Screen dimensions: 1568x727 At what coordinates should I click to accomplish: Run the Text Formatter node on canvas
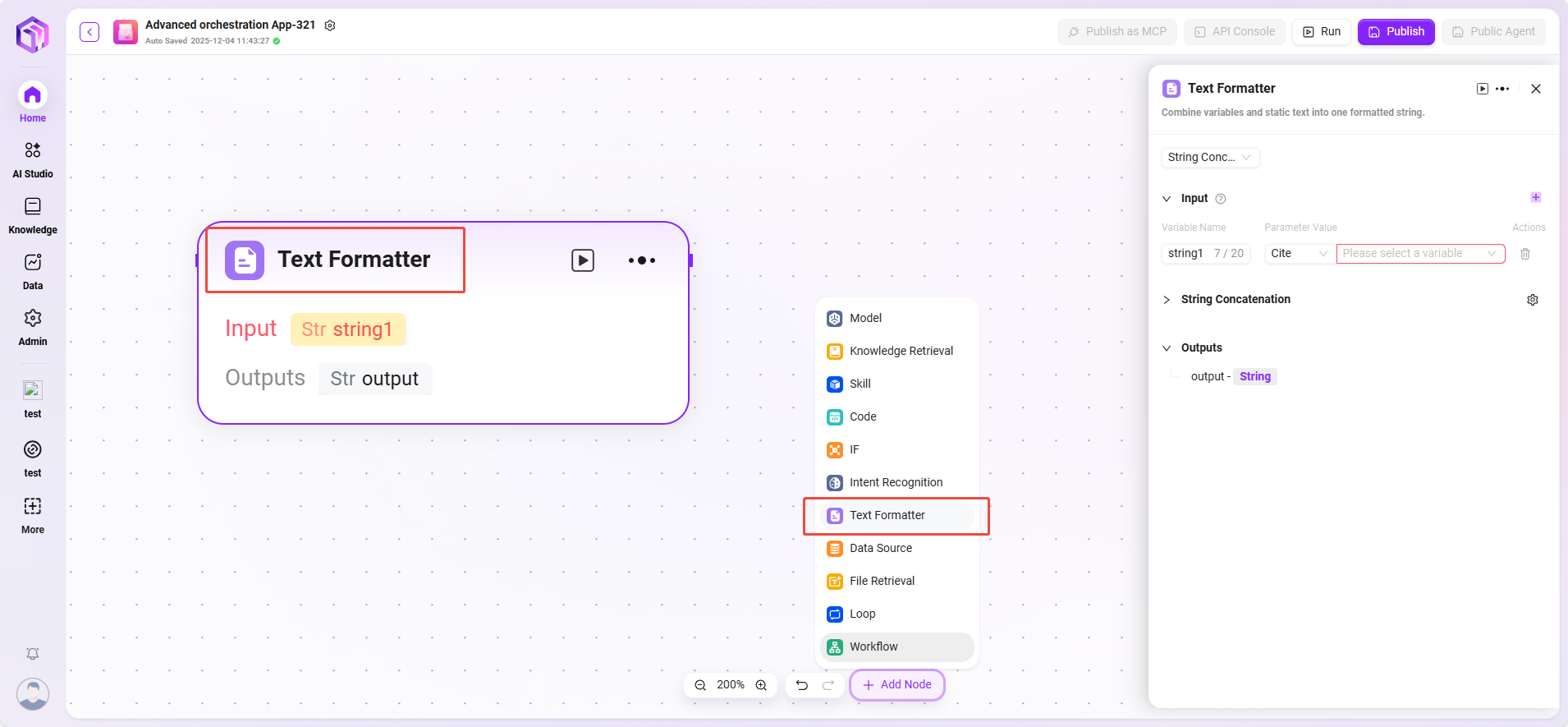[x=582, y=260]
